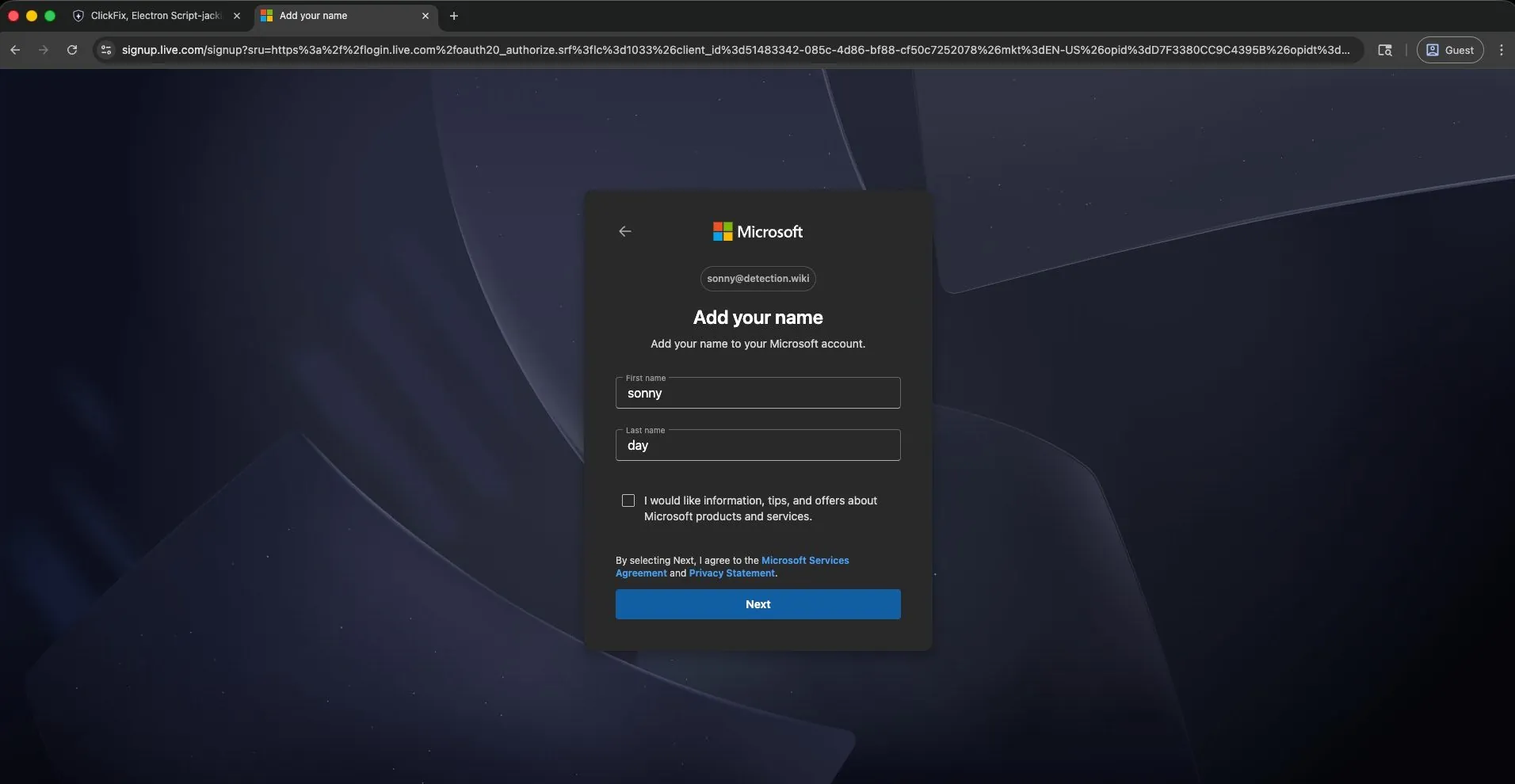Click the sonny@detection.wiki account chip

tap(758, 279)
